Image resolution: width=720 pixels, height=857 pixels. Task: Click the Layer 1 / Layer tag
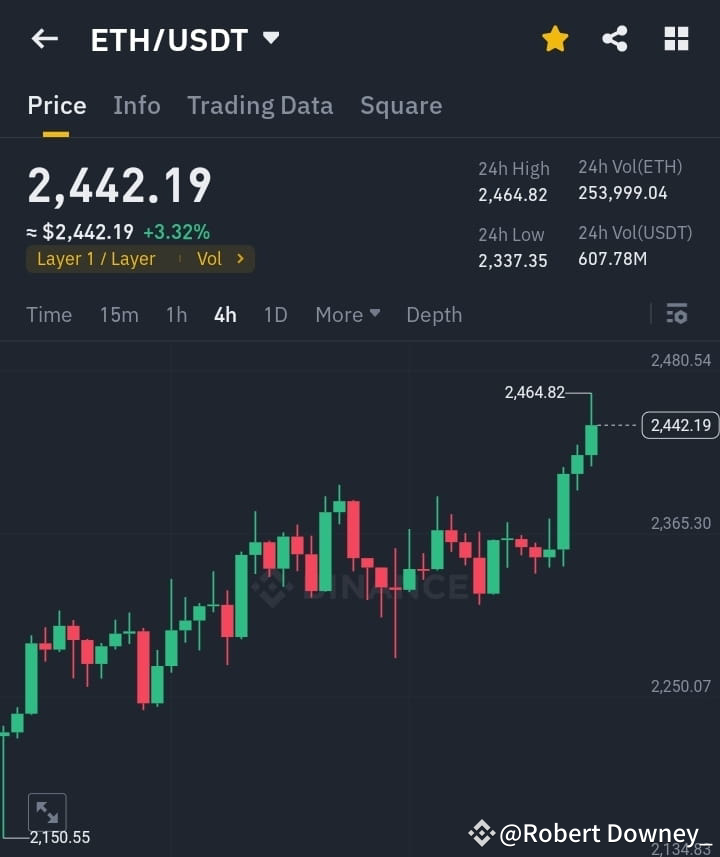click(x=98, y=258)
